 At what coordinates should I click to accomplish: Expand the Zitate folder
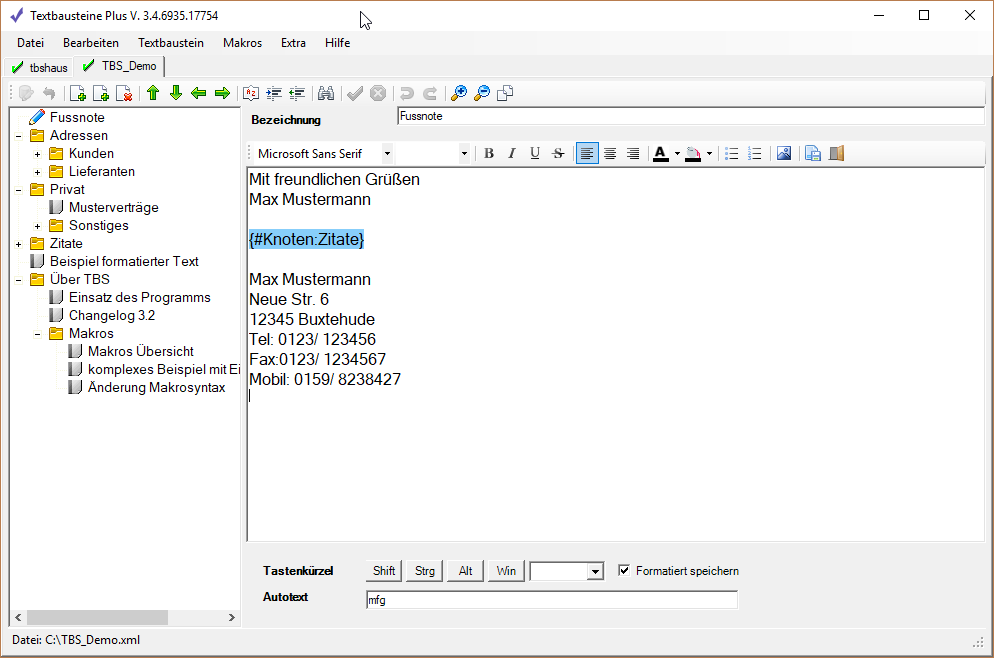click(18, 244)
